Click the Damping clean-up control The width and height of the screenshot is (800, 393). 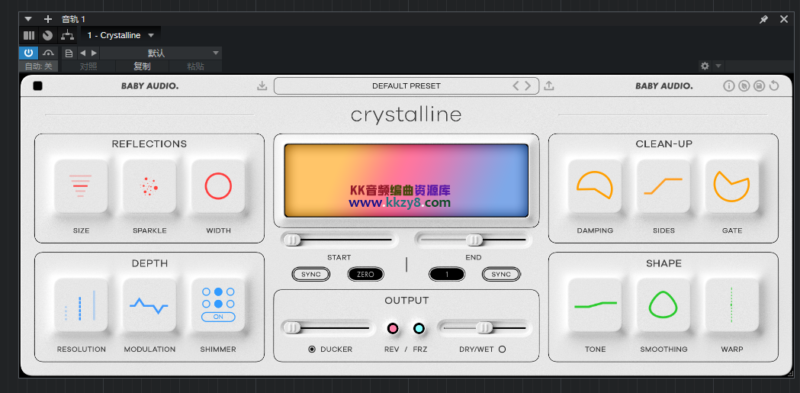click(595, 186)
